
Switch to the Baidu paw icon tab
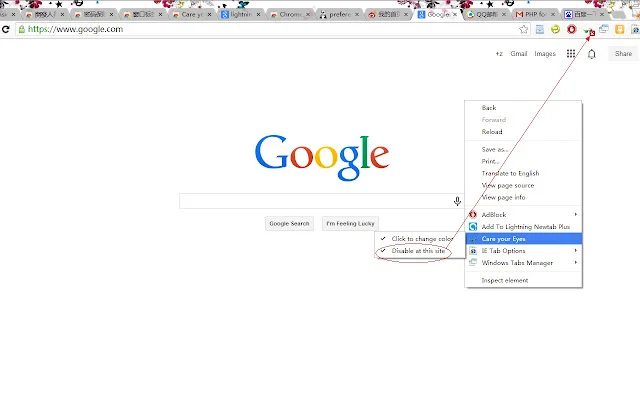click(584, 14)
